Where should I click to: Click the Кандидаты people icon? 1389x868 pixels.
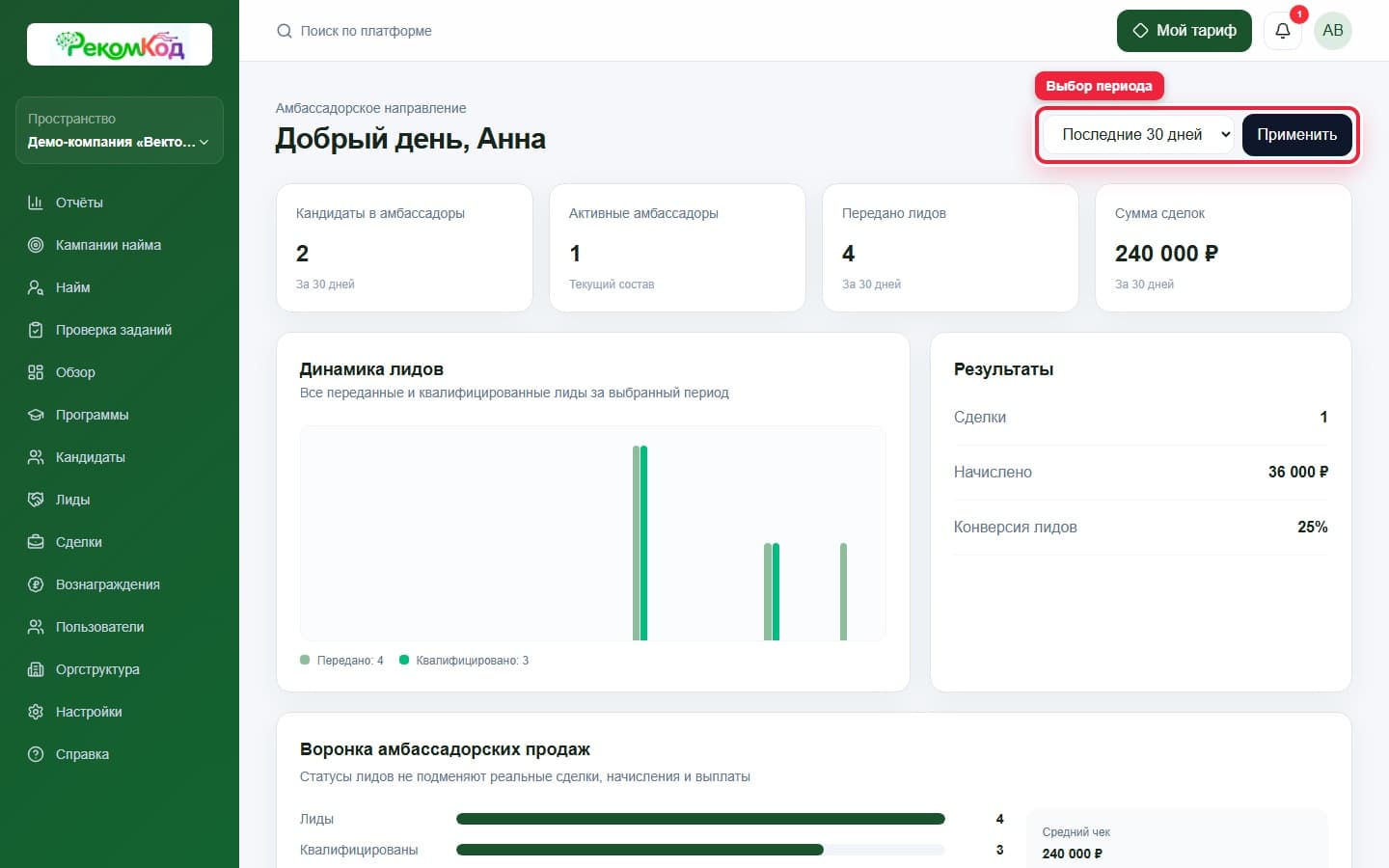tap(36, 457)
